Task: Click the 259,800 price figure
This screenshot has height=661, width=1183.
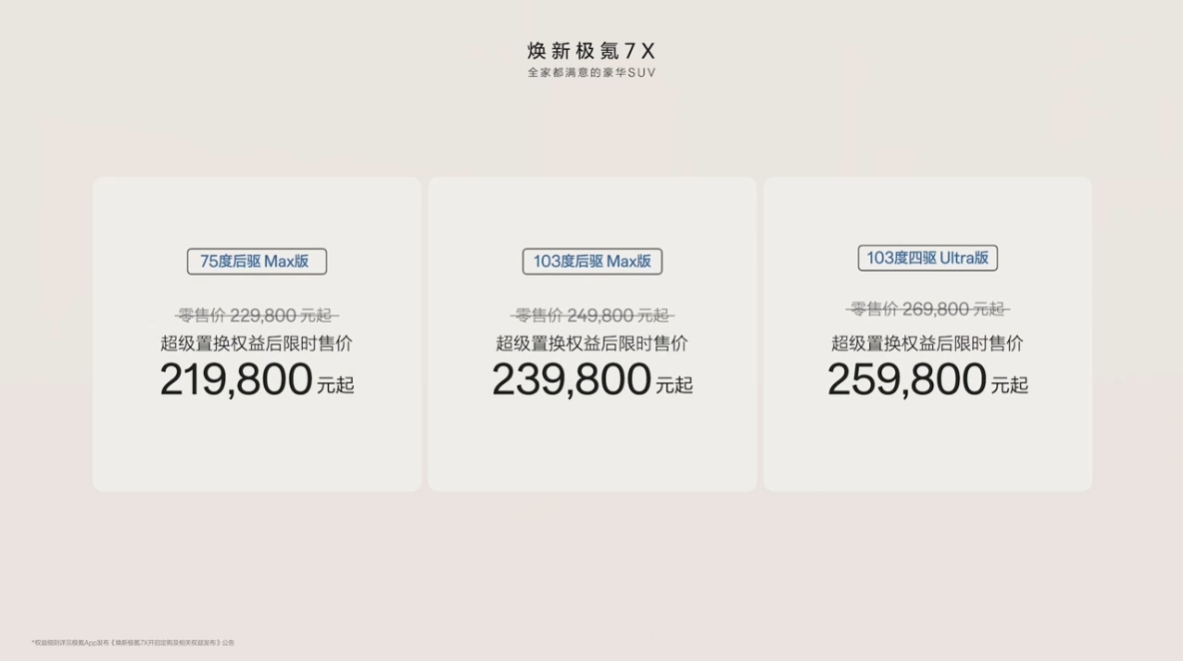Action: click(x=906, y=379)
